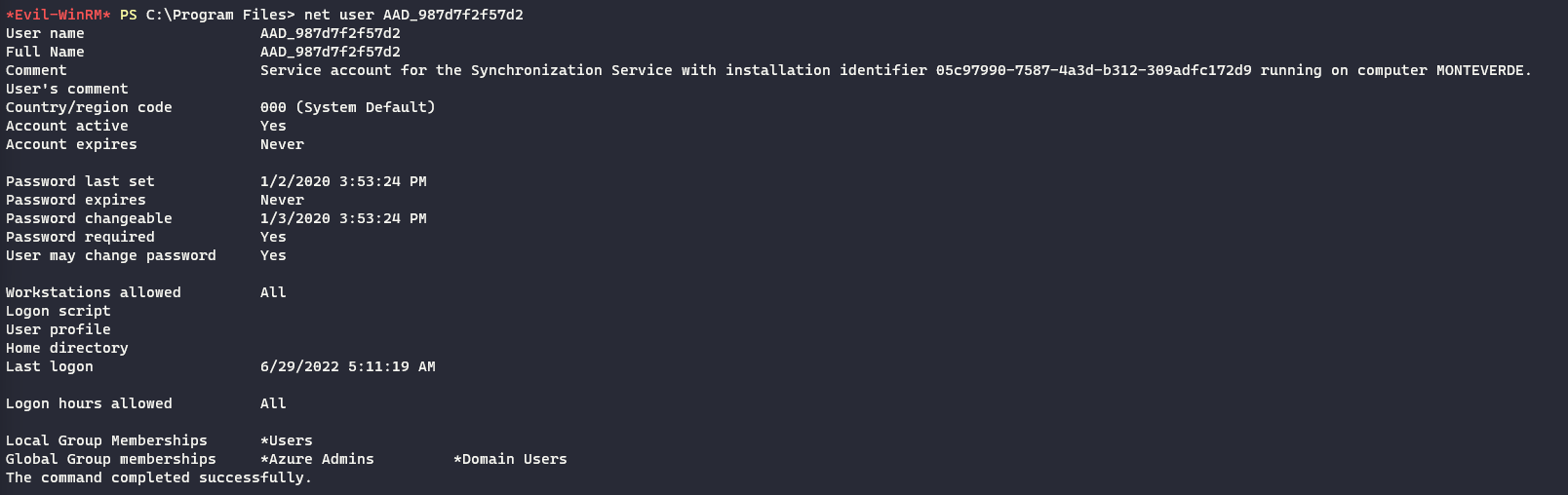Click the Last logon timestamp
This screenshot has height=495, width=1568.
(x=347, y=366)
